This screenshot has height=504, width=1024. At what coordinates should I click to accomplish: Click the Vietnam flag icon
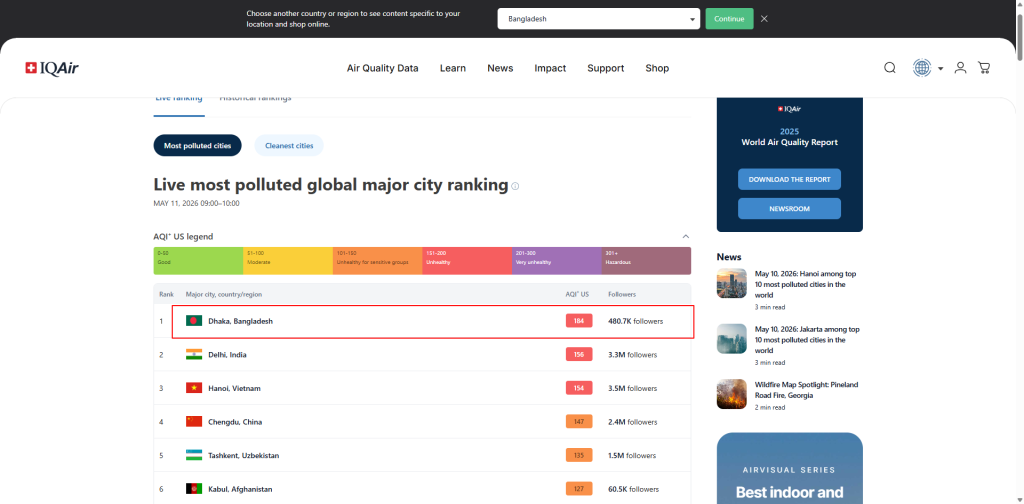click(194, 388)
